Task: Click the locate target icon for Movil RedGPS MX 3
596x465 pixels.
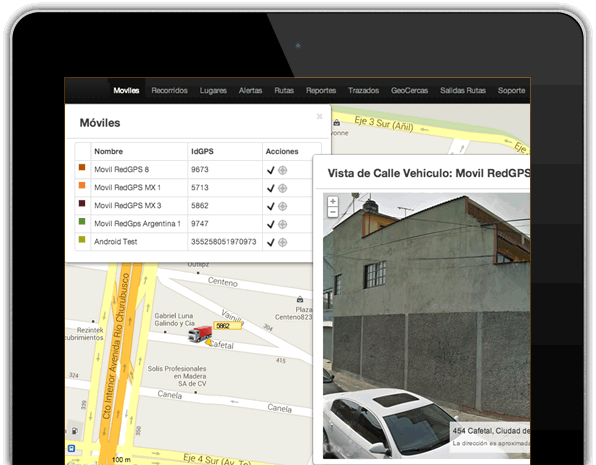Action: click(x=282, y=206)
